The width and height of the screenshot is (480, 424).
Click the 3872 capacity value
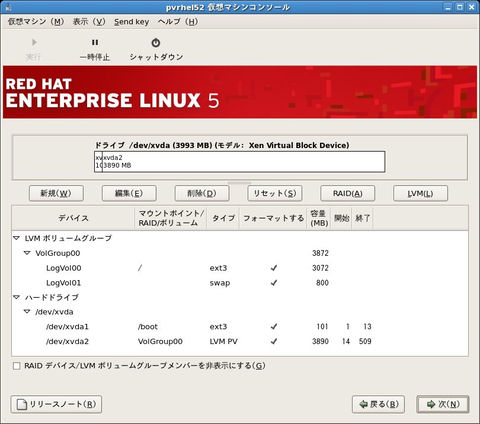click(320, 253)
